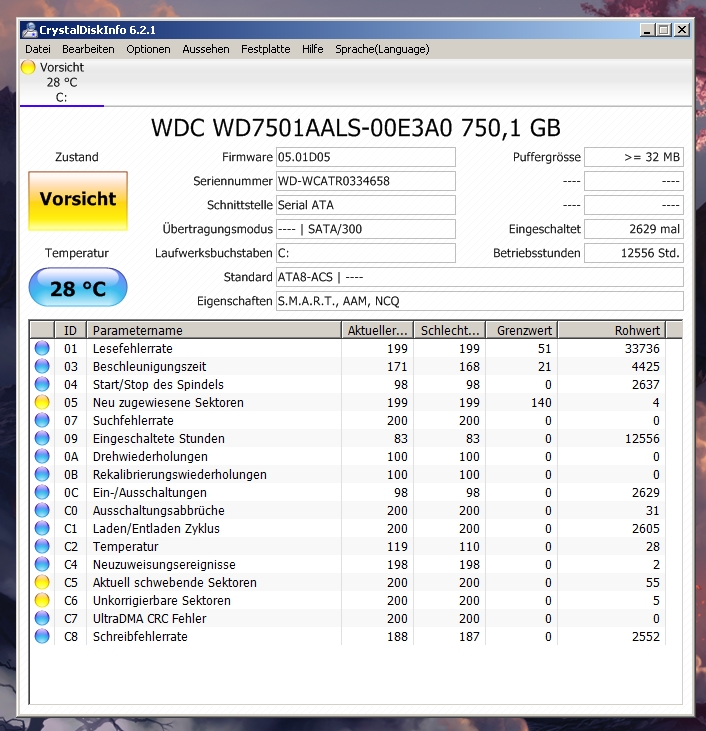Open the Bearbeiten menu

coord(88,49)
